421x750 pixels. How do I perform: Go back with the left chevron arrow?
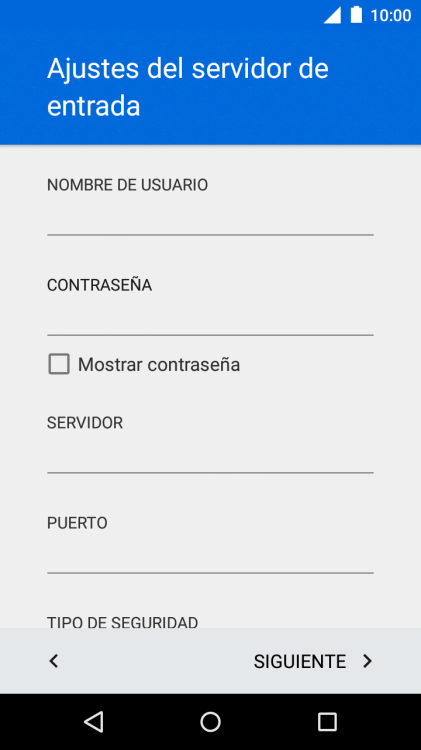[x=54, y=661]
